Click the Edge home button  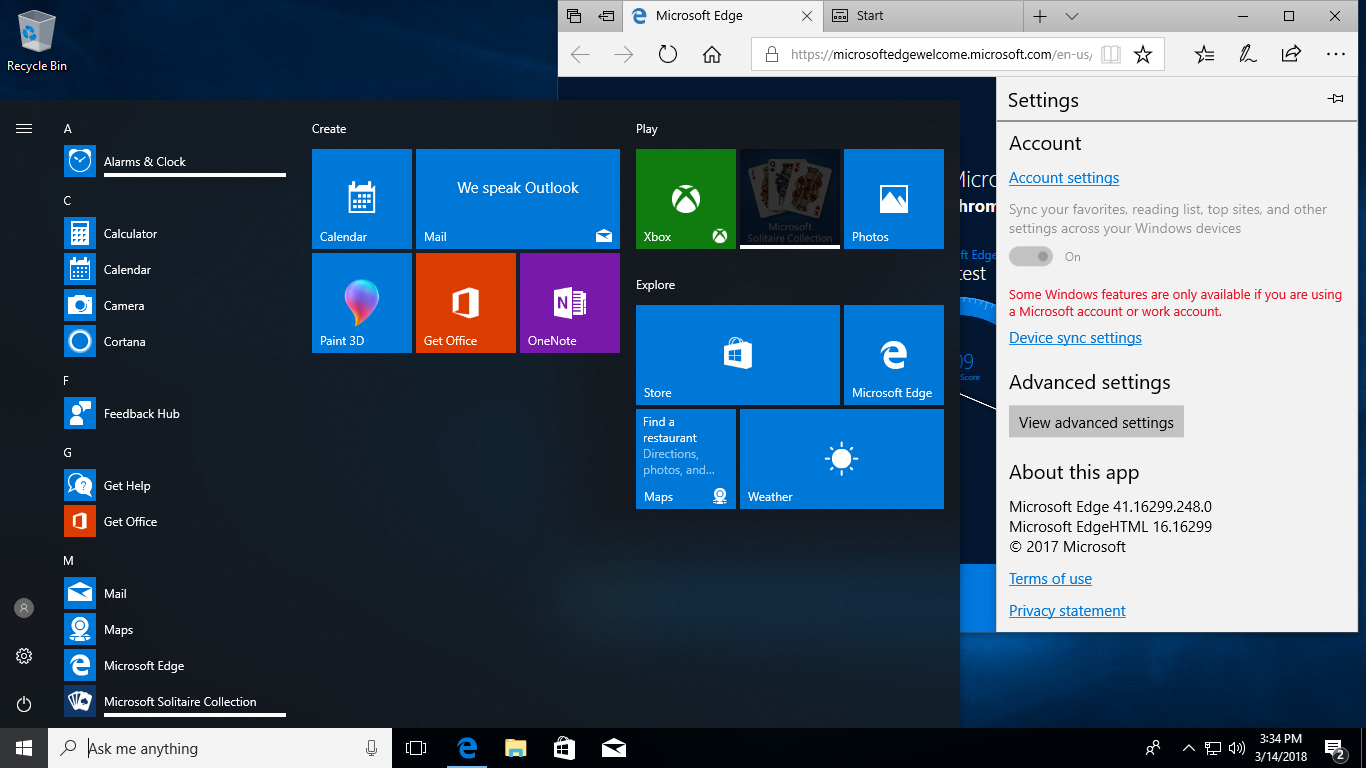click(712, 55)
